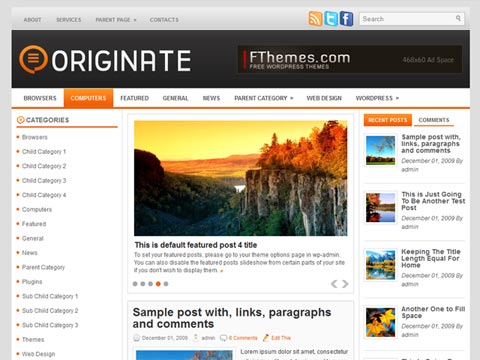Expand the Parent Category dropdown menu
Viewport: 480px width, 360px height.
(264, 98)
